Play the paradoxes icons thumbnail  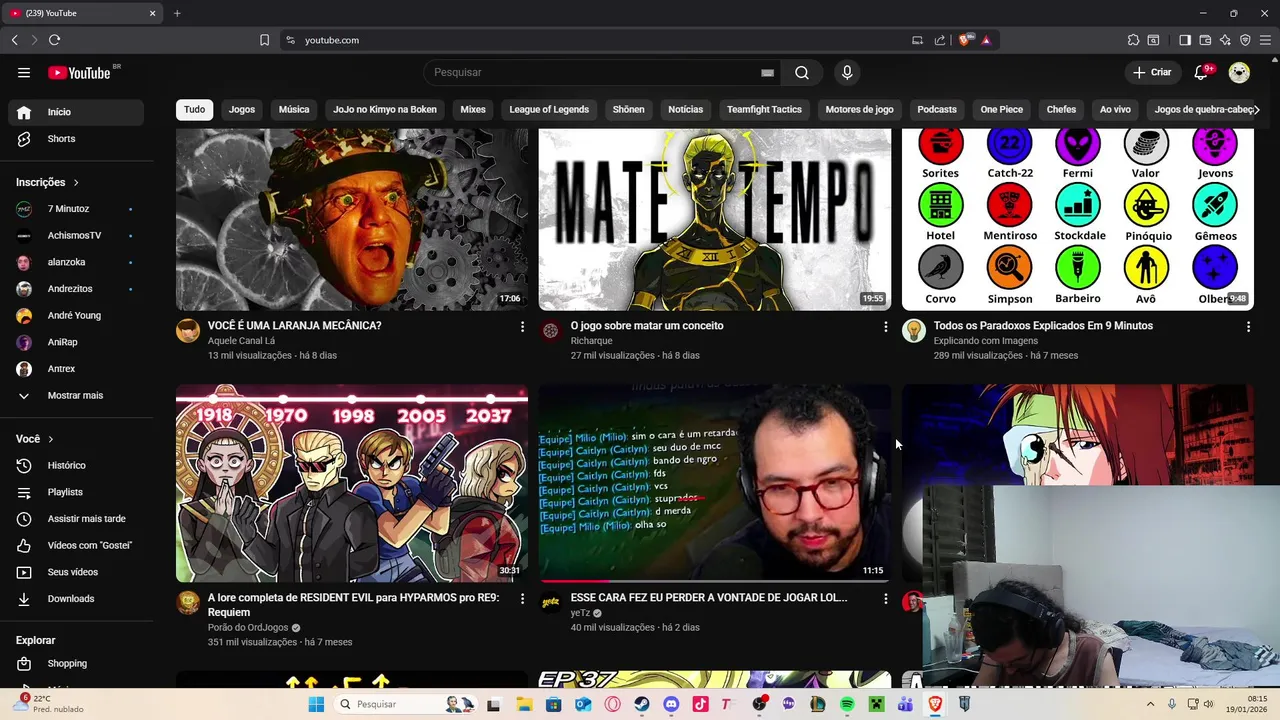[x=1078, y=219]
